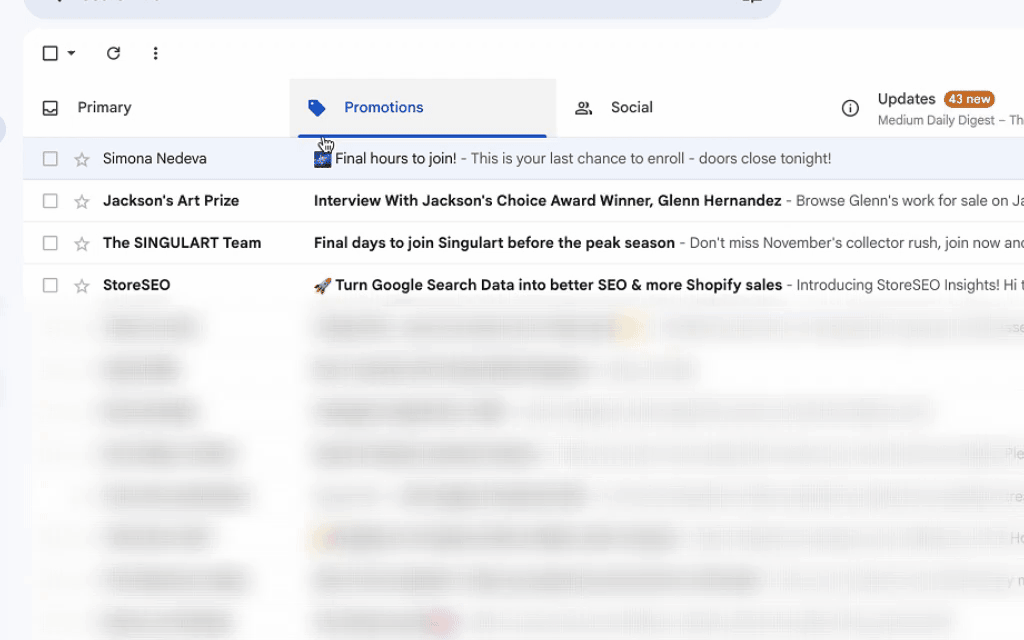Switch to the Social tab
Image resolution: width=1024 pixels, height=640 pixels.
[631, 107]
